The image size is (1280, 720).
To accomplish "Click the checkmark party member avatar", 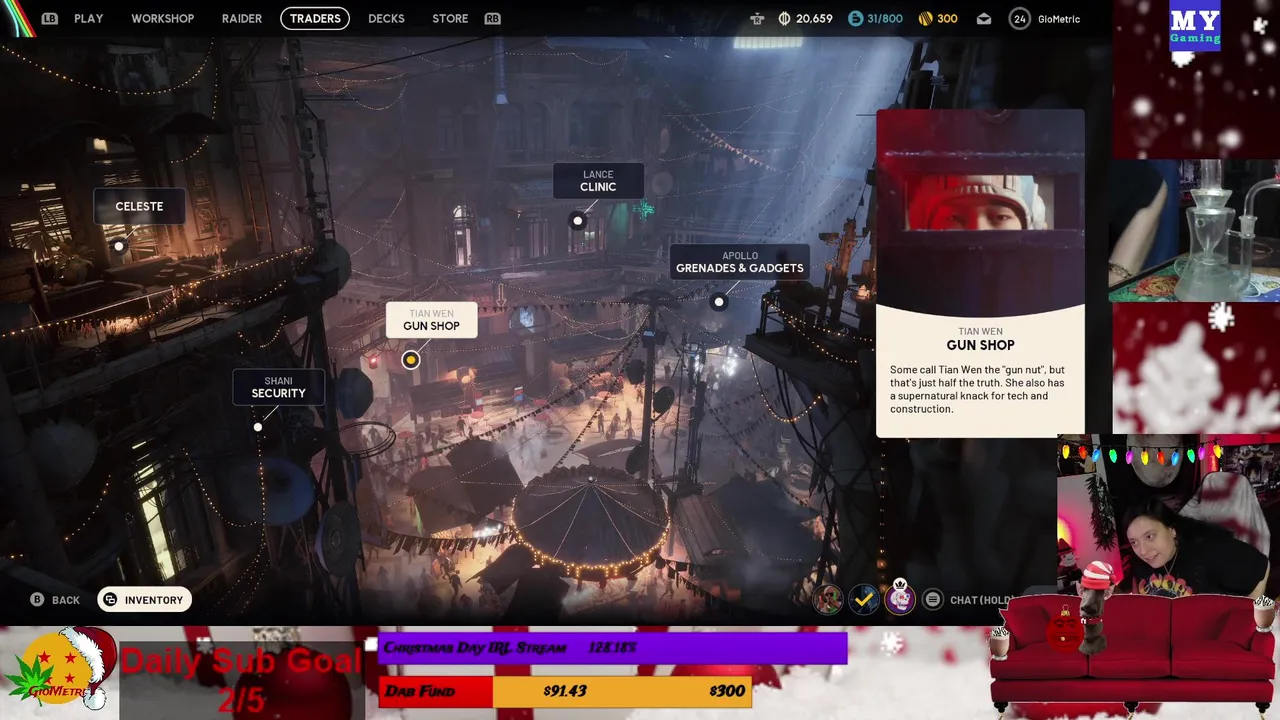I will coord(864,599).
